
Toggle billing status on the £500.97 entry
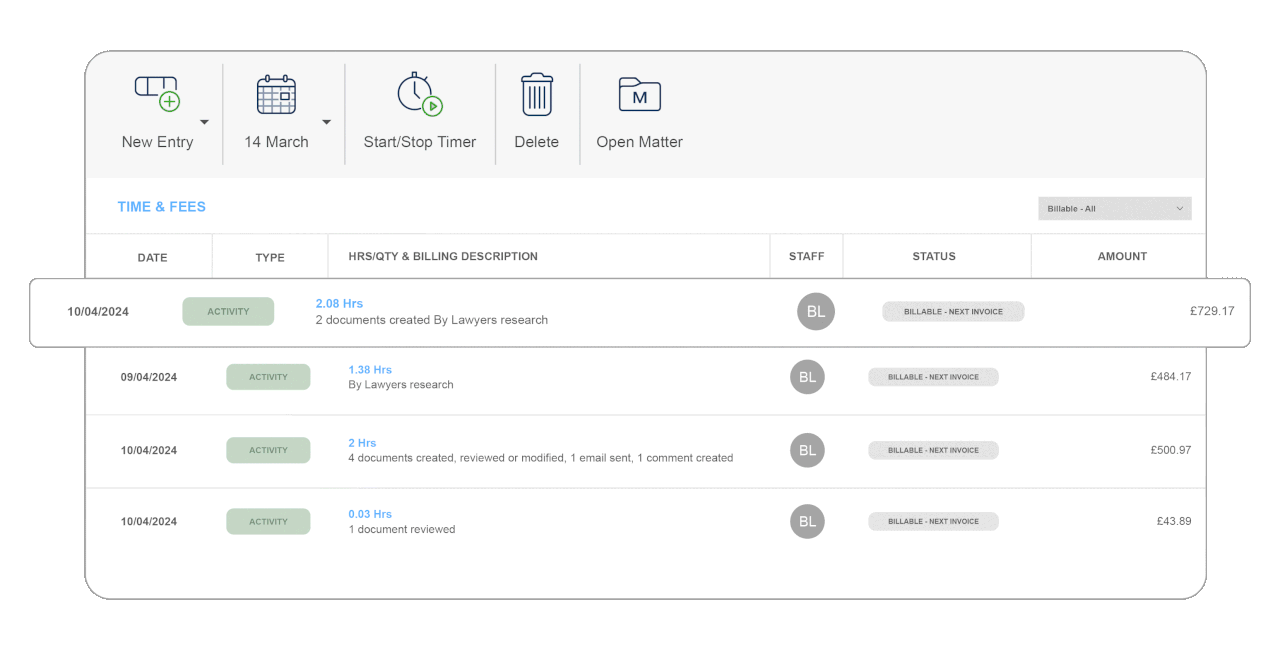pyautogui.click(x=933, y=450)
